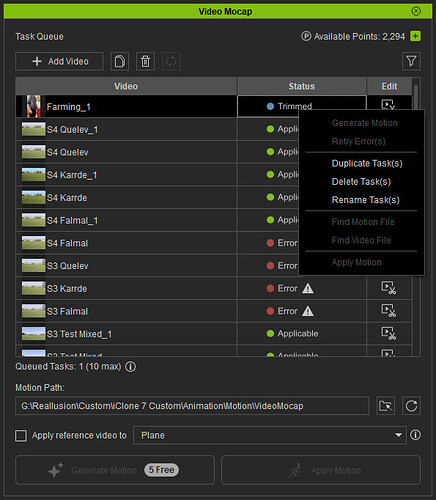Select the Farming_1 video thumbnail
This screenshot has height=500, width=436.
point(33,106)
